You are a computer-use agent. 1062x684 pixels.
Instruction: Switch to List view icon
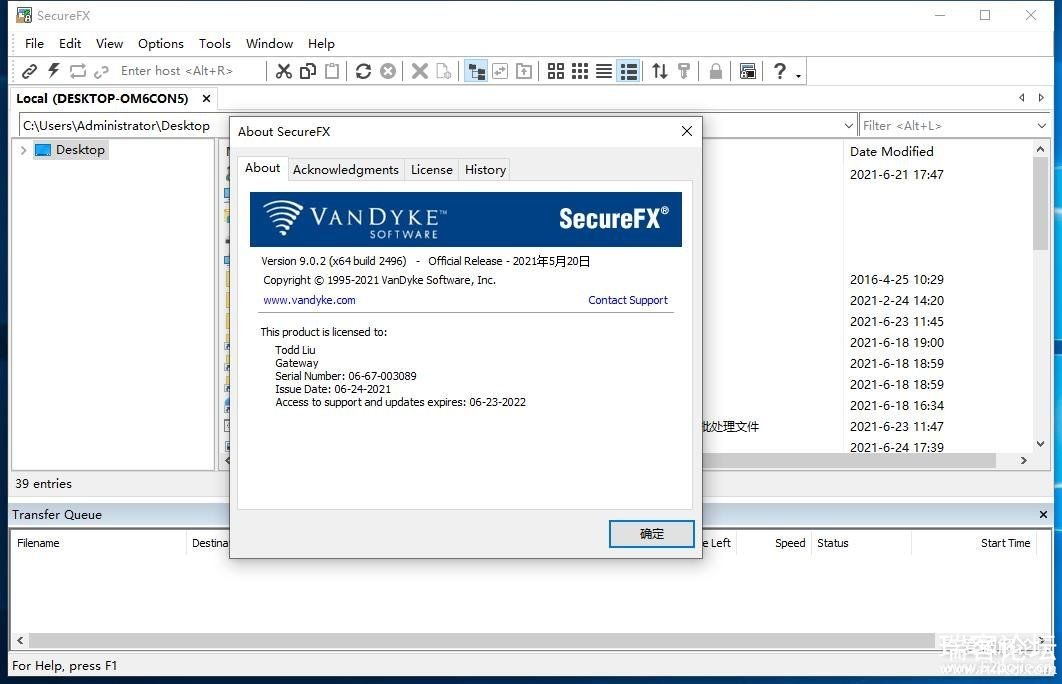(604, 71)
